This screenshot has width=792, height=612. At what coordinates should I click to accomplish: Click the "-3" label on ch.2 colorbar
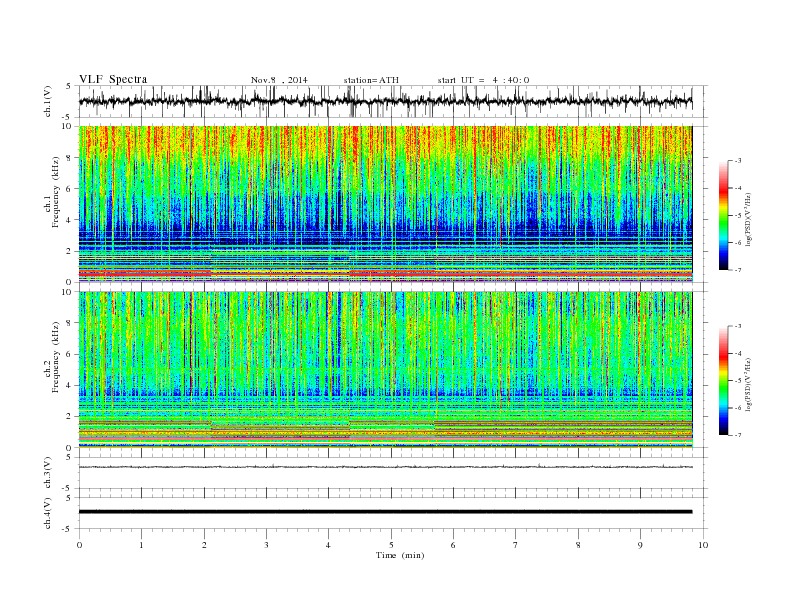click(738, 326)
